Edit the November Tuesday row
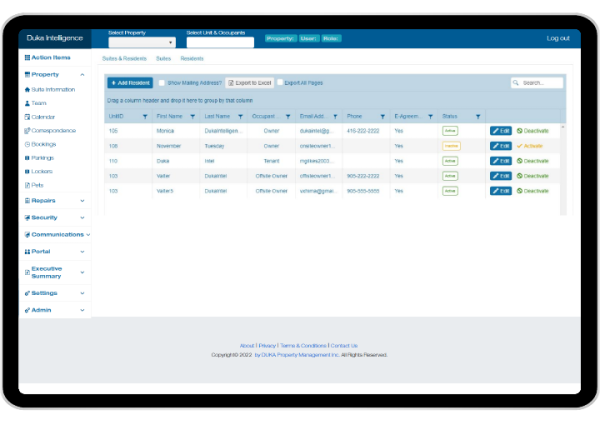The height and width of the screenshot is (425, 600). point(501,146)
